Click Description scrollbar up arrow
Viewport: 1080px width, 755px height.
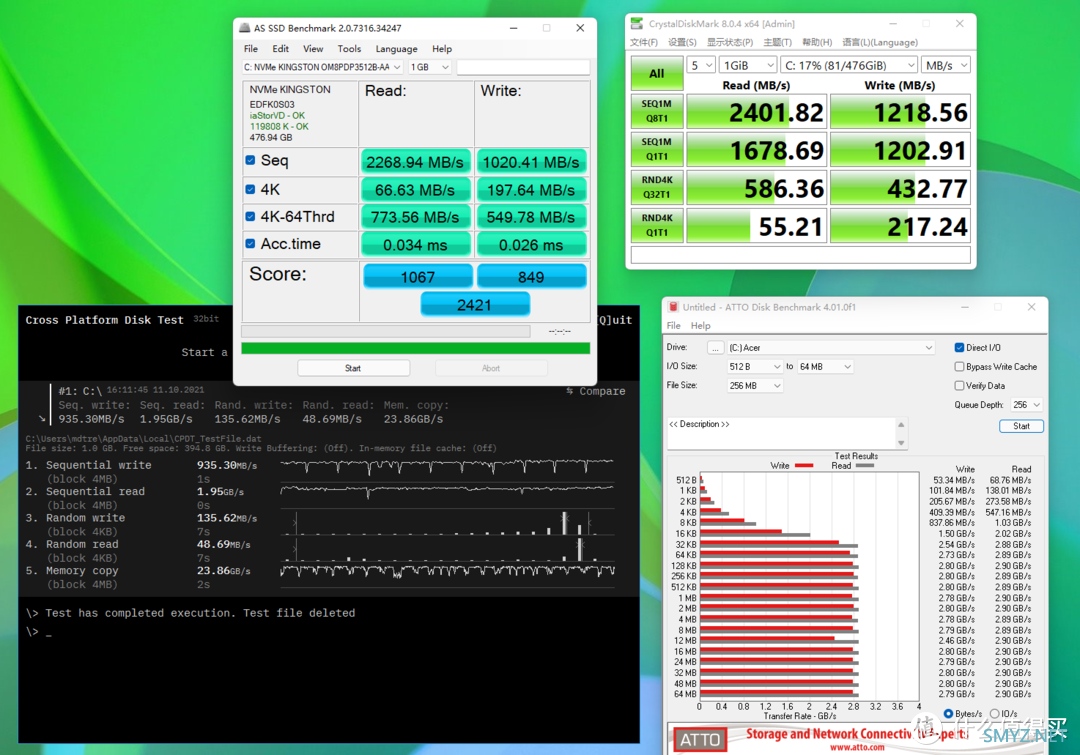click(902, 424)
